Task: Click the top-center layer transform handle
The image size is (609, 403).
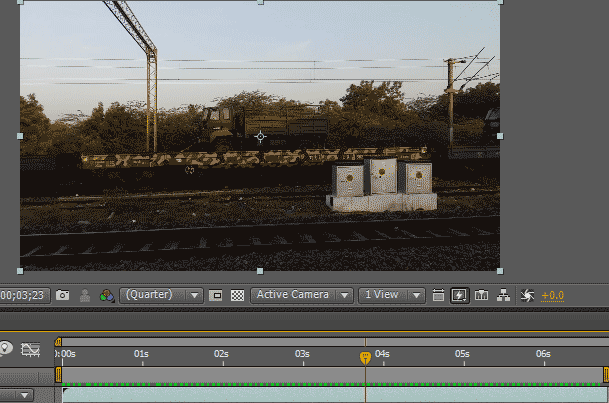Action: click(x=260, y=2)
